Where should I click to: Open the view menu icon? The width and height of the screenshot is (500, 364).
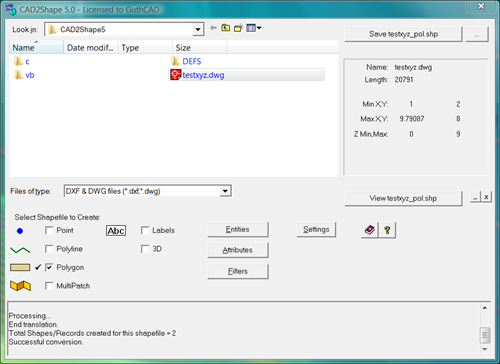[254, 28]
